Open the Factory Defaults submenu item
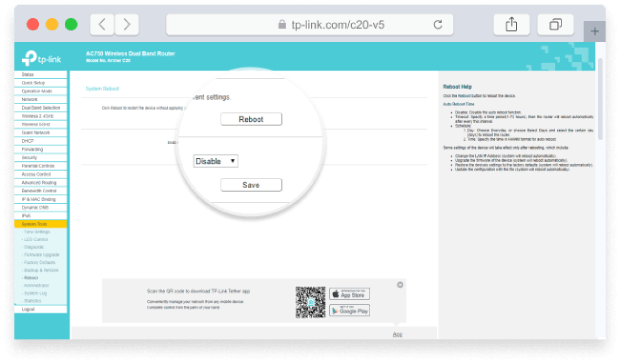 39,263
